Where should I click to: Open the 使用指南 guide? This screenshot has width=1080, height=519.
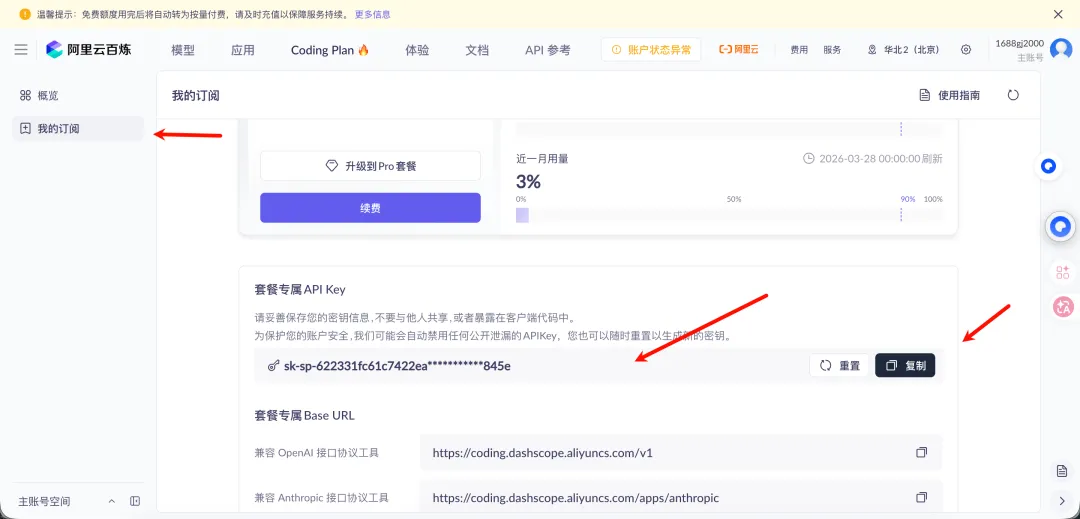pos(950,95)
